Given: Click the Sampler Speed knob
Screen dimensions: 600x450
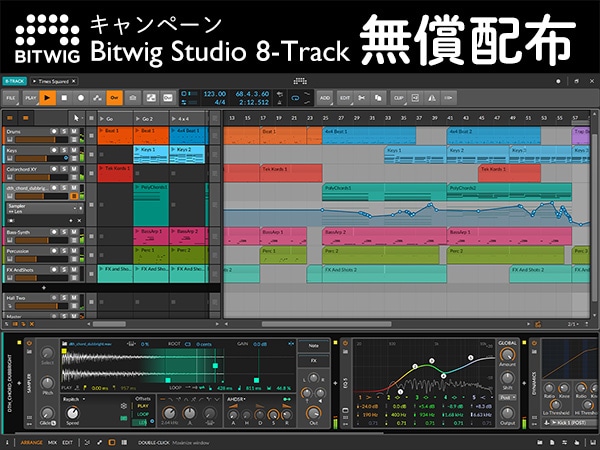Looking at the screenshot, I should (x=72, y=413).
